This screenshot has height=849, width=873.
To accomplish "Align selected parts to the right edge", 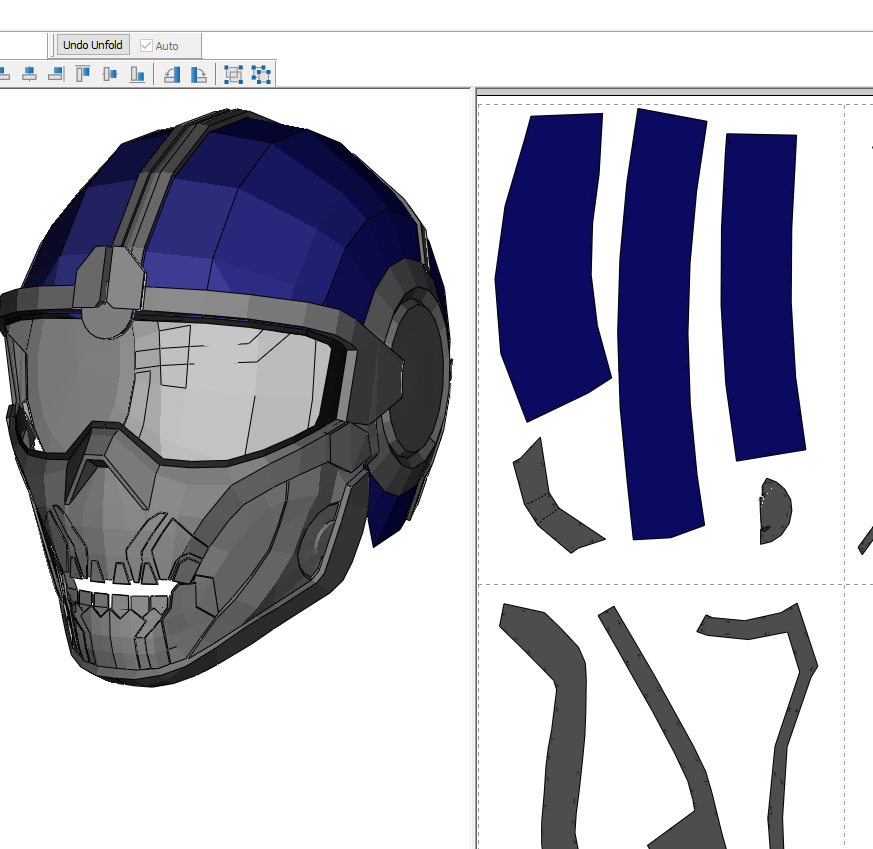I will pyautogui.click(x=56, y=74).
